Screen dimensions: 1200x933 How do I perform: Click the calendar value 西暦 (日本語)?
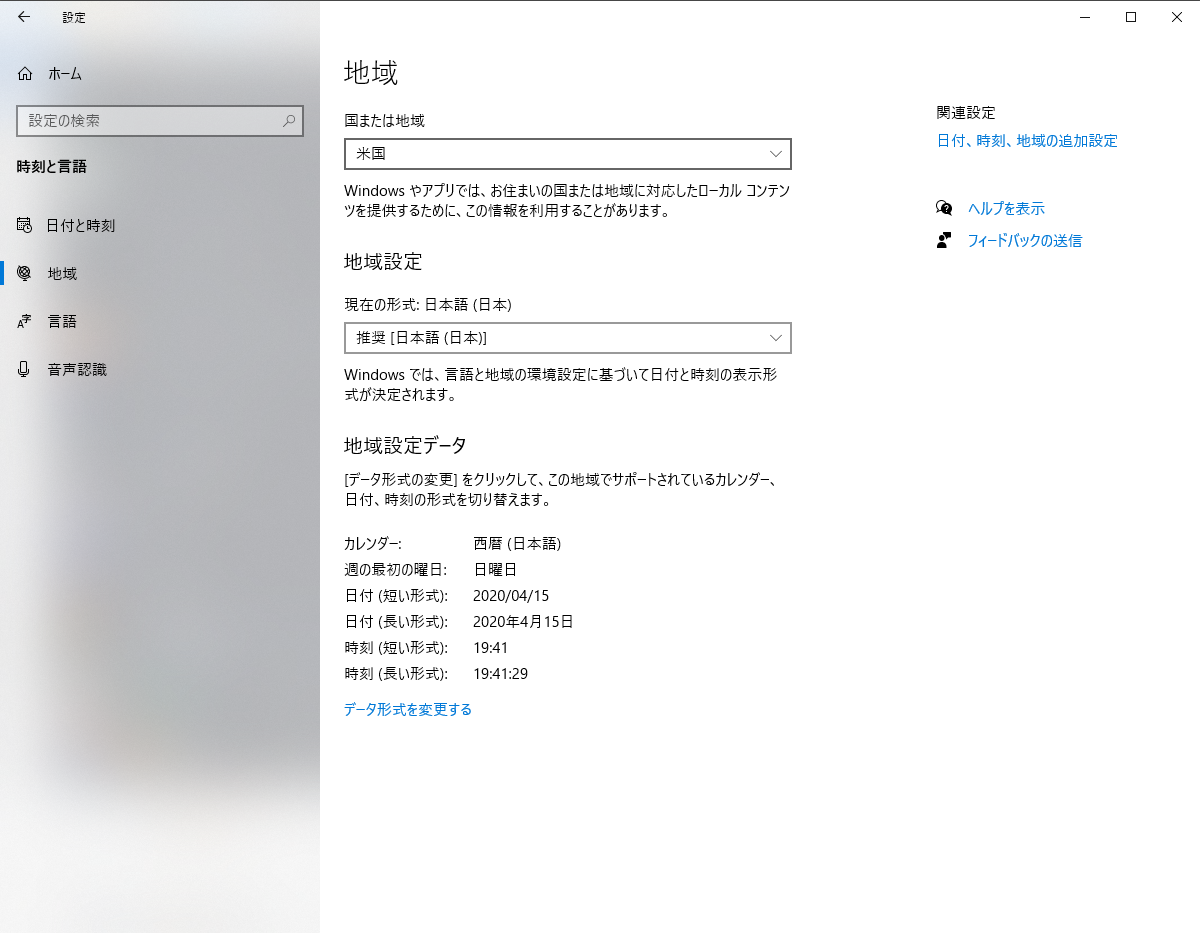[517, 543]
